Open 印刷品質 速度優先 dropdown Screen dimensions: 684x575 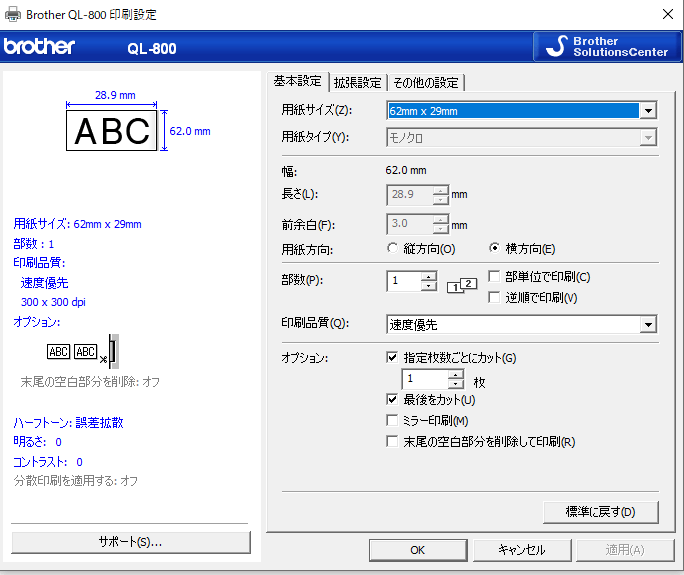click(x=521, y=325)
